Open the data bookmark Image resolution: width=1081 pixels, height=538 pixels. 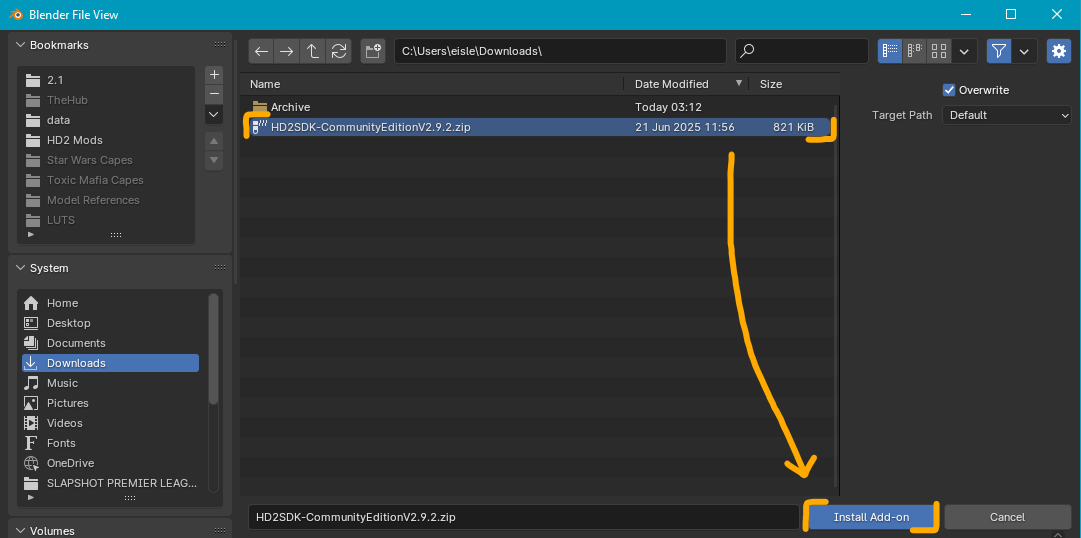[x=108, y=120]
